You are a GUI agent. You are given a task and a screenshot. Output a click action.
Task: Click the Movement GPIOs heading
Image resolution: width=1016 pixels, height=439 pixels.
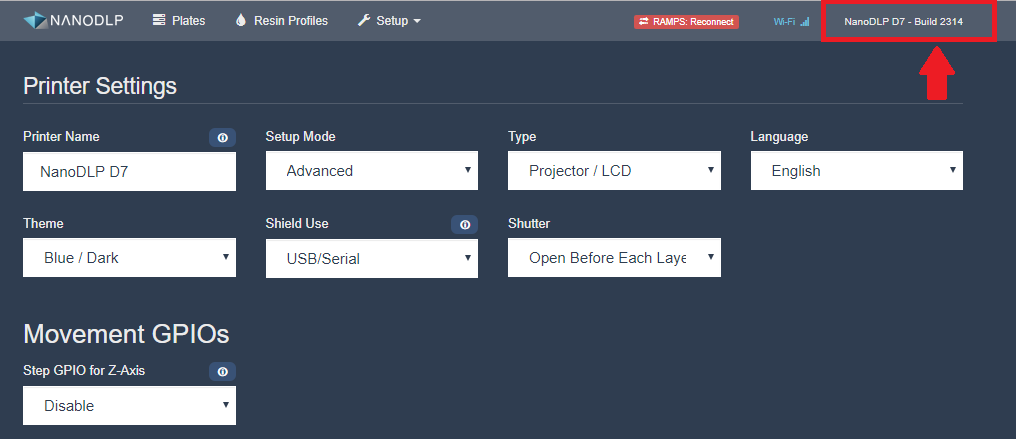126,335
